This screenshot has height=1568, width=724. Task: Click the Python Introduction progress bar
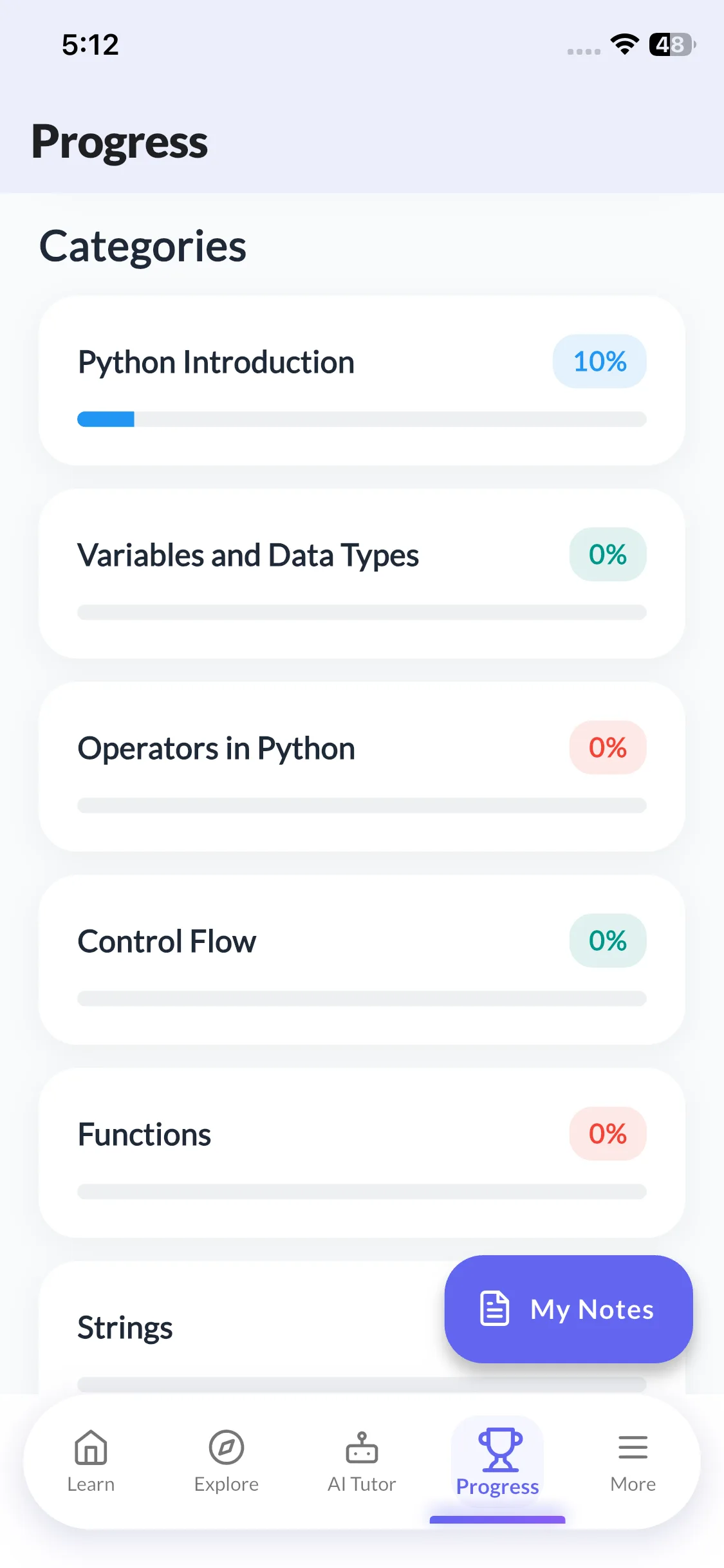(x=362, y=420)
